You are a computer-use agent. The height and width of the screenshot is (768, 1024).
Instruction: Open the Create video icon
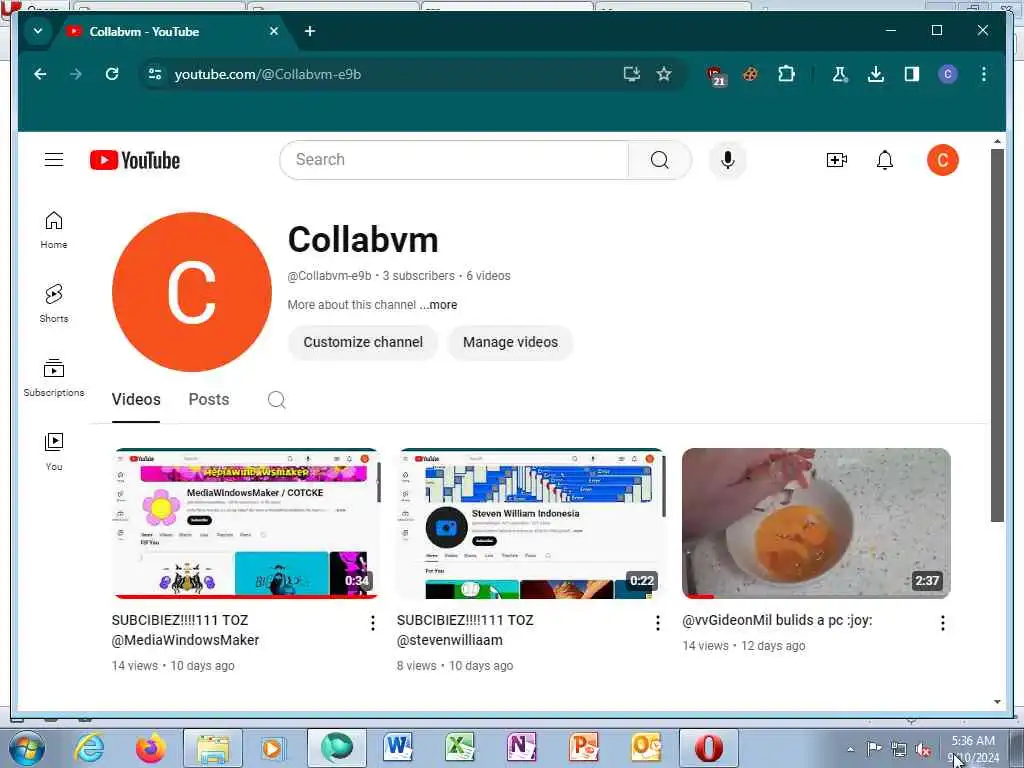click(x=837, y=160)
